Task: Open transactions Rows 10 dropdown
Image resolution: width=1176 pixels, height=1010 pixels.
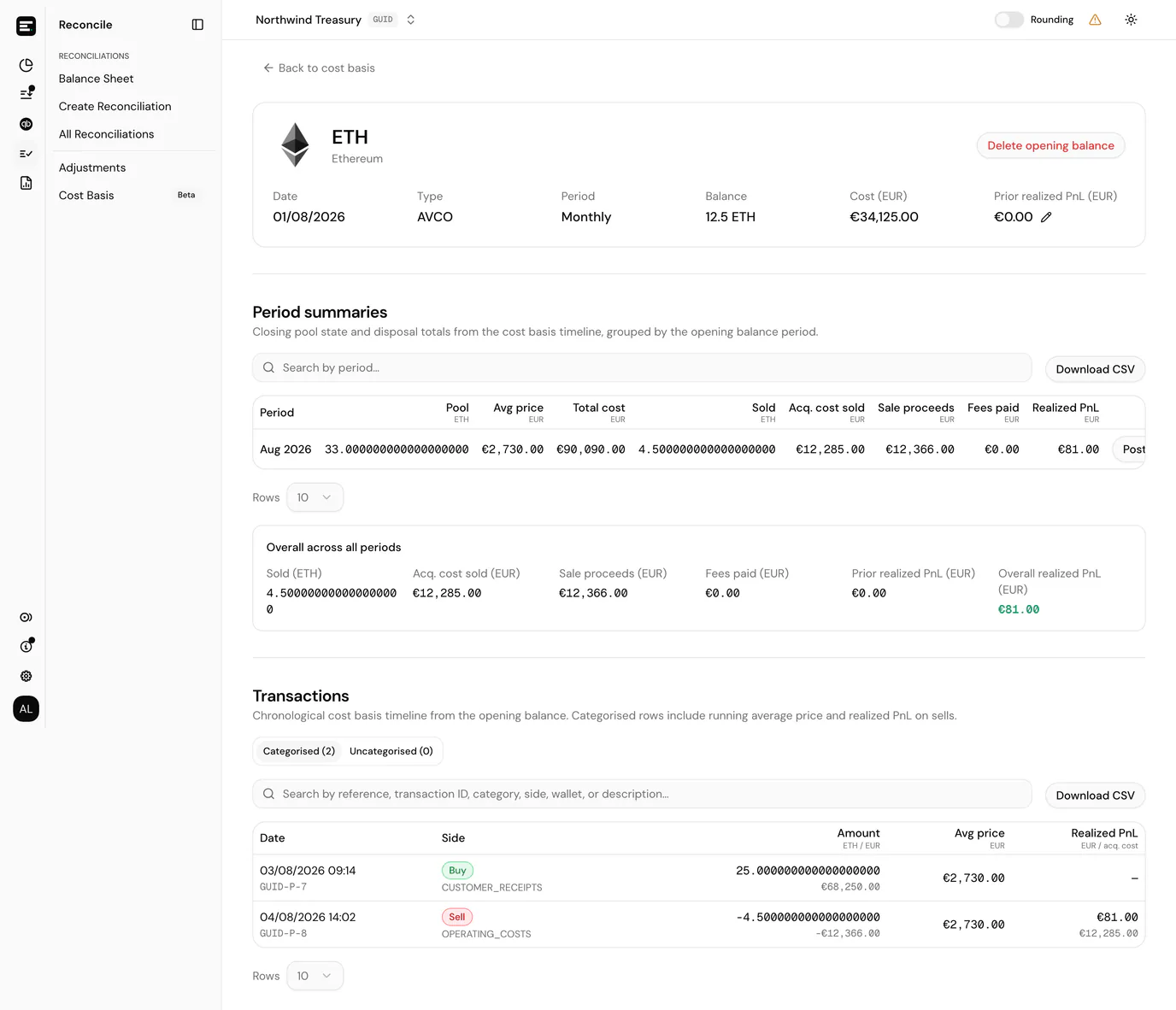Action: click(x=315, y=976)
